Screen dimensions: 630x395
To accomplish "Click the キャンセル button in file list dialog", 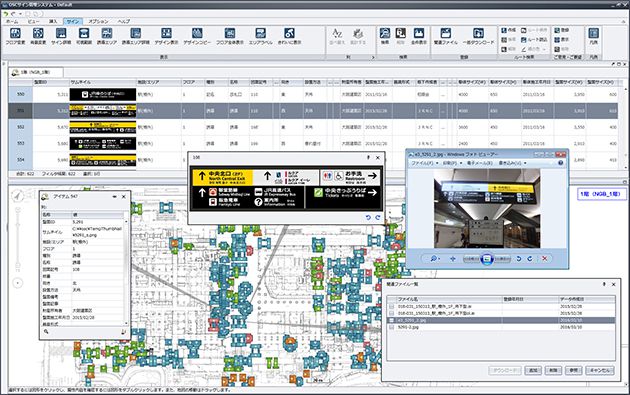I will [600, 370].
